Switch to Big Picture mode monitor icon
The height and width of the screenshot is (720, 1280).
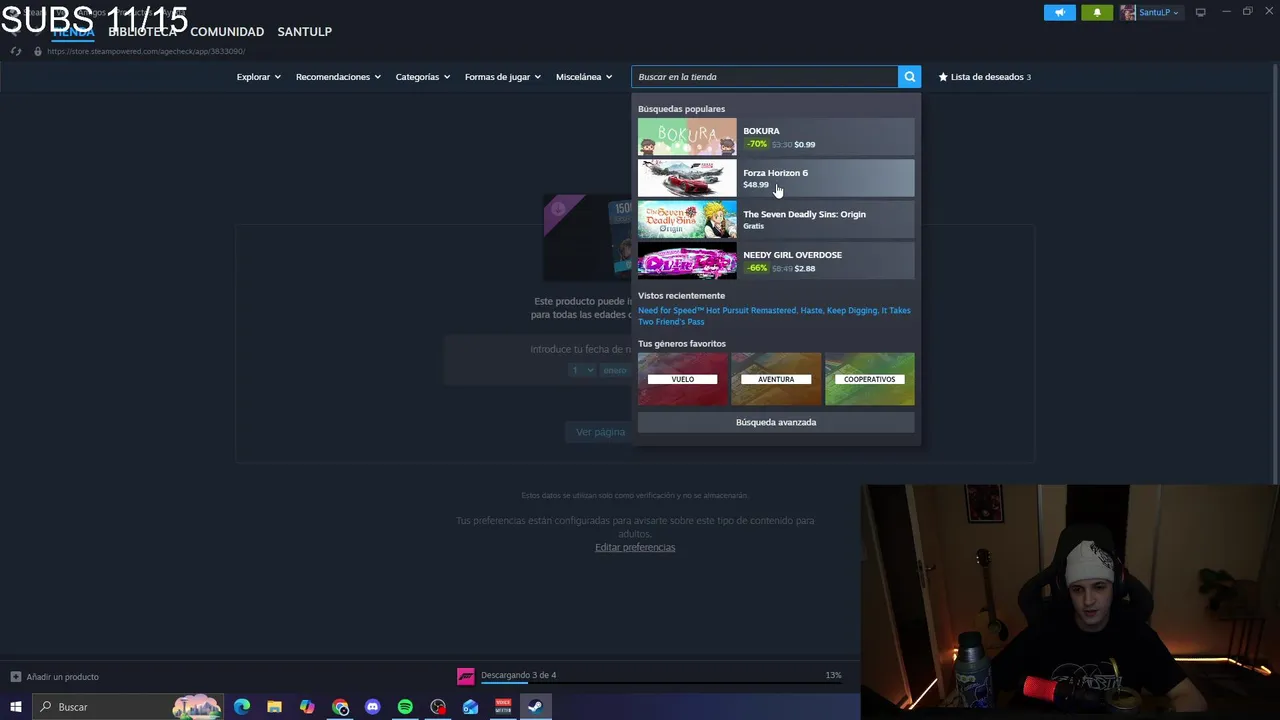[x=1200, y=12]
